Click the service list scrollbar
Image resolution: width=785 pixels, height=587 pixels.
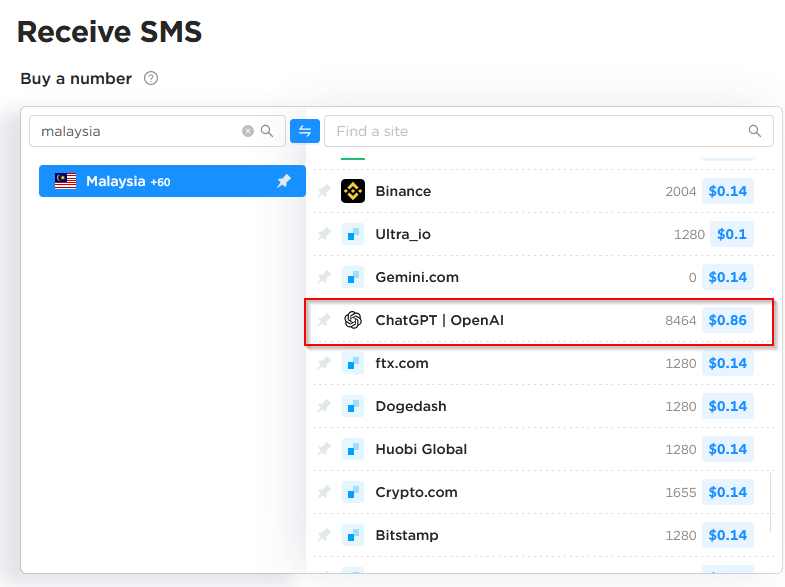tap(770, 503)
